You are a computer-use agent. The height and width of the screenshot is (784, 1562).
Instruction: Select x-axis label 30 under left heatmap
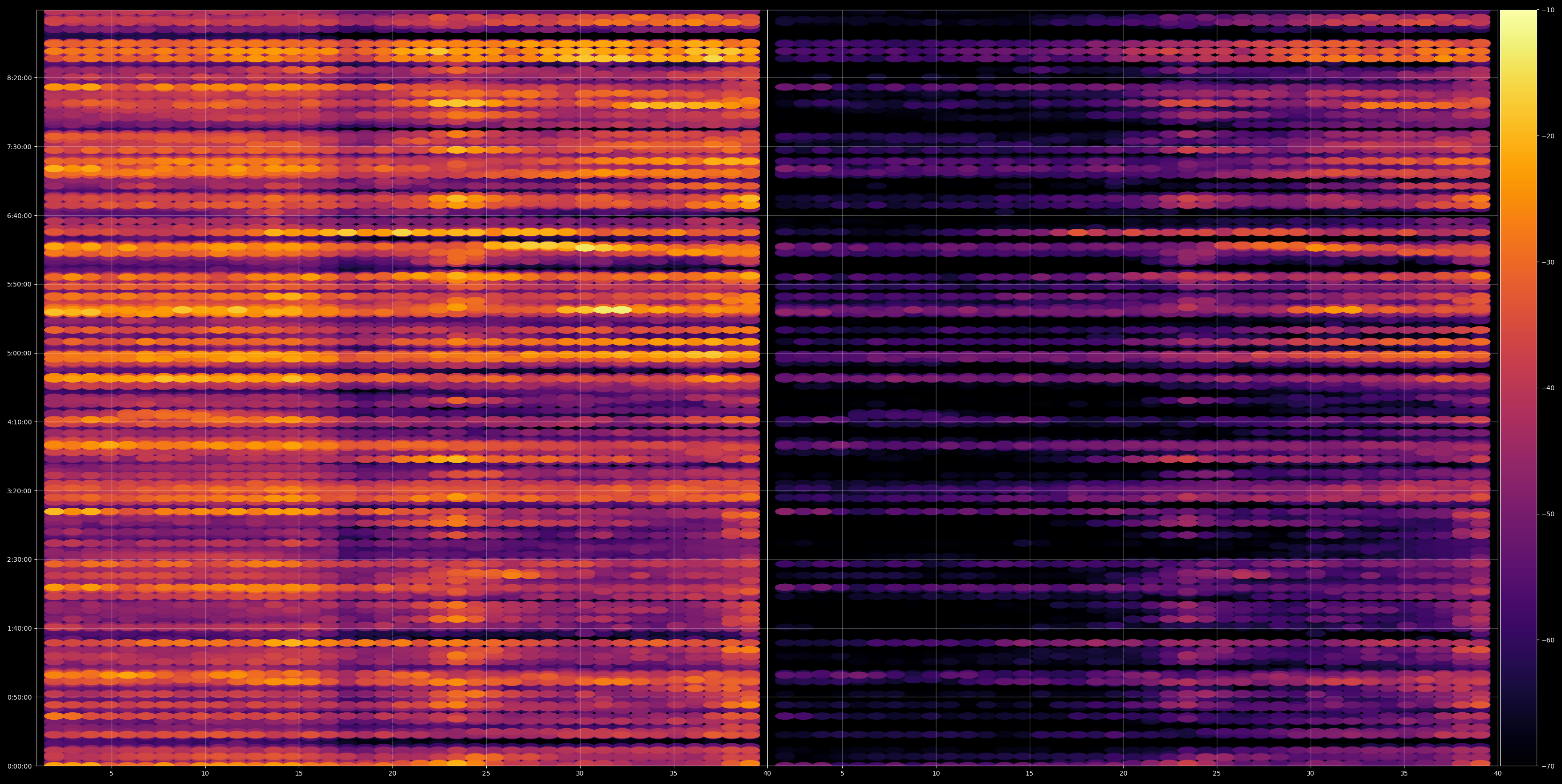580,774
